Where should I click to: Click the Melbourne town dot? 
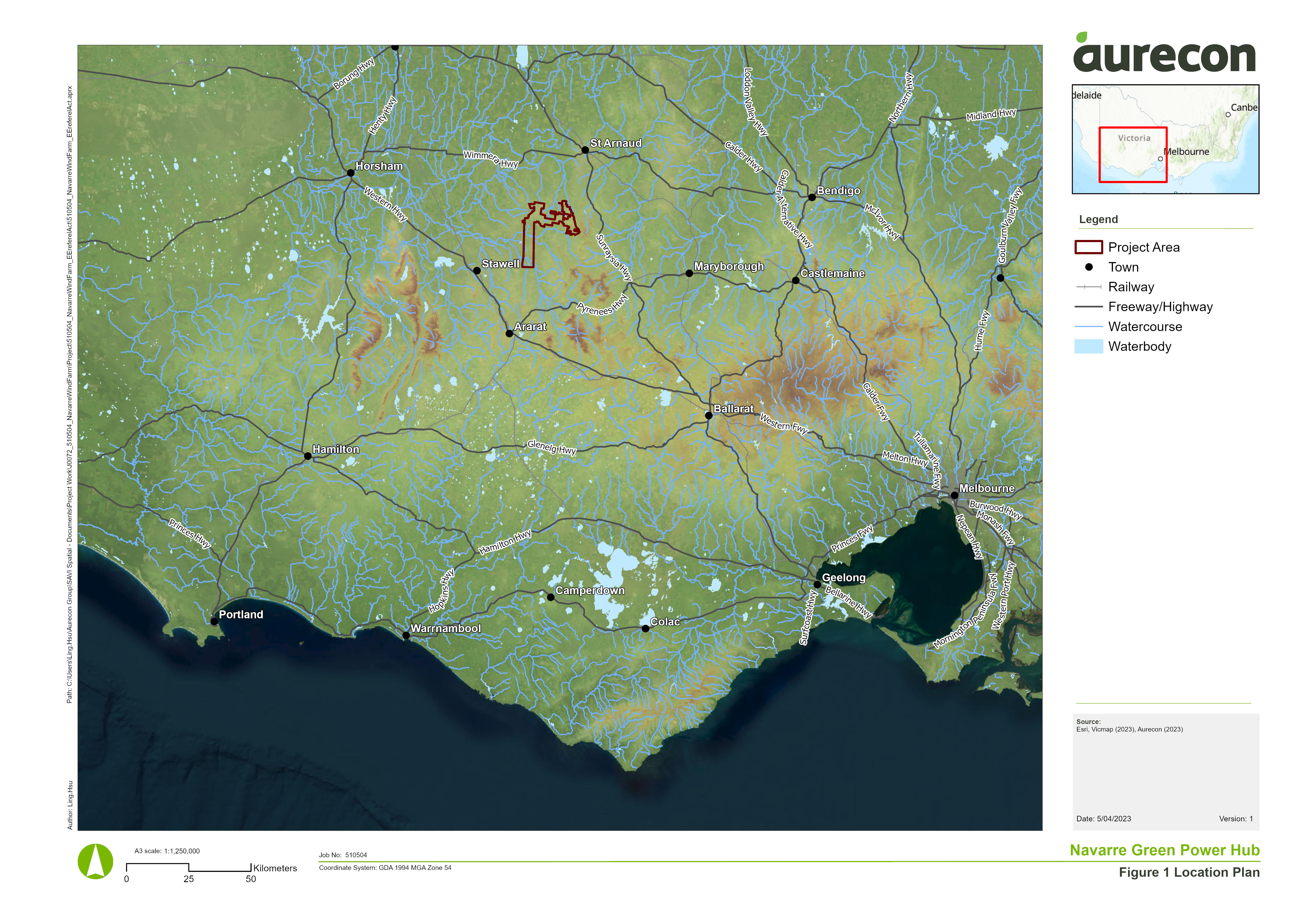(955, 495)
